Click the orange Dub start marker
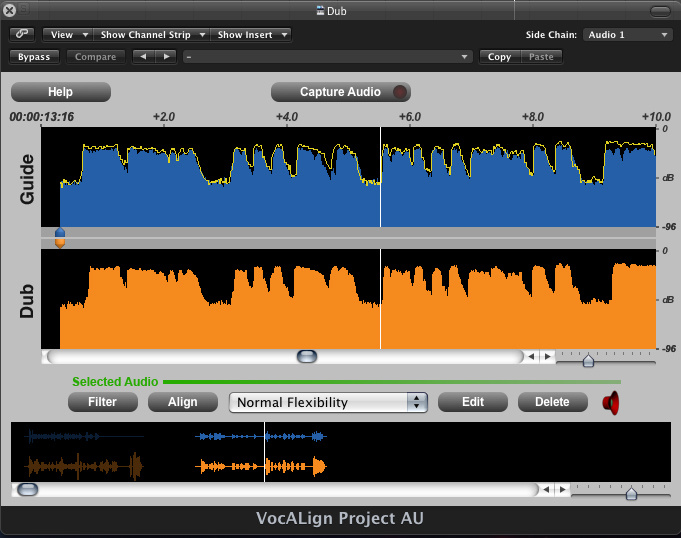Image resolution: width=681 pixels, height=538 pixels. 60,242
